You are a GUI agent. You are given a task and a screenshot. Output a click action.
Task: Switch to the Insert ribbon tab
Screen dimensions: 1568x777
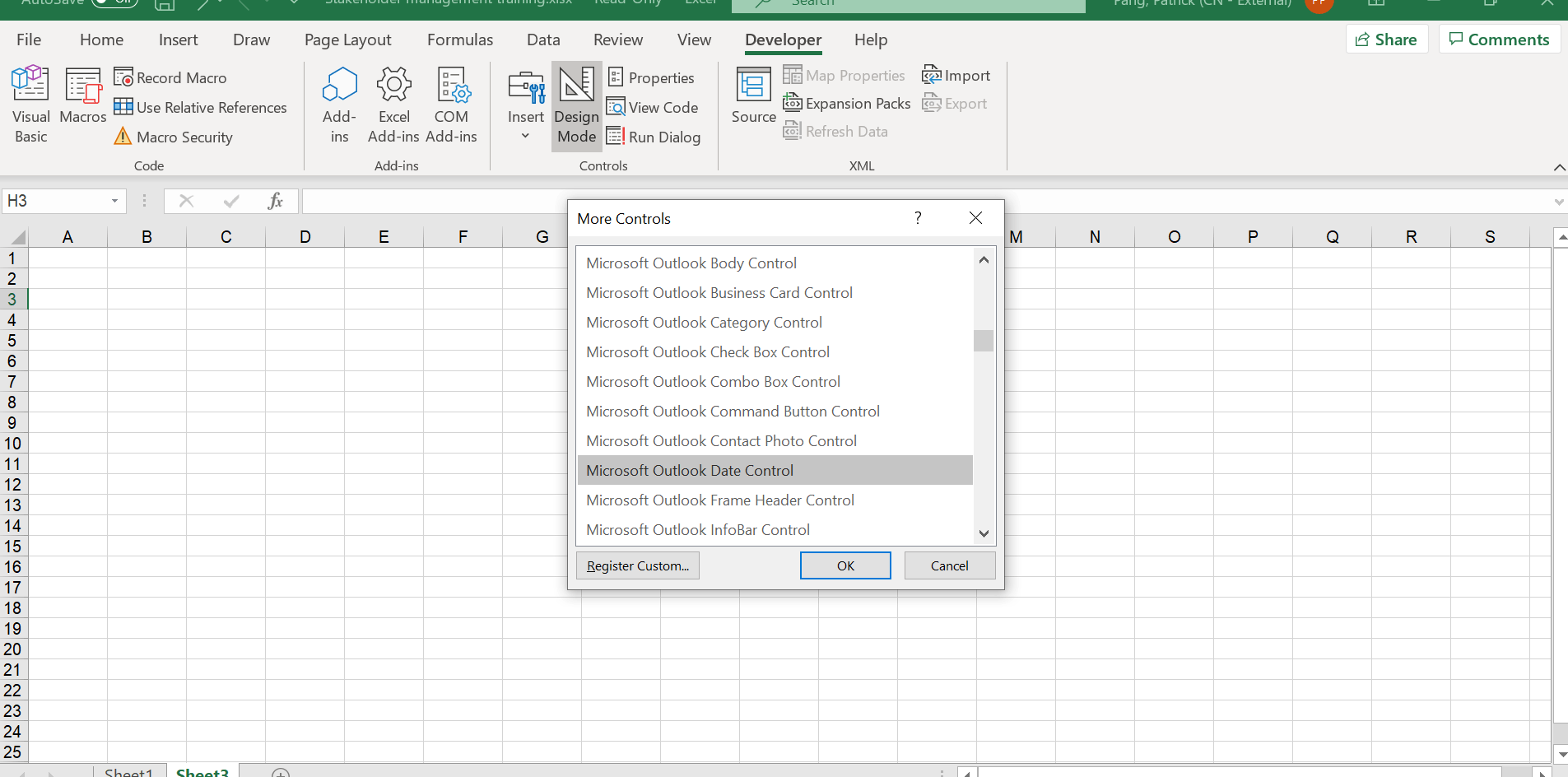click(x=178, y=40)
